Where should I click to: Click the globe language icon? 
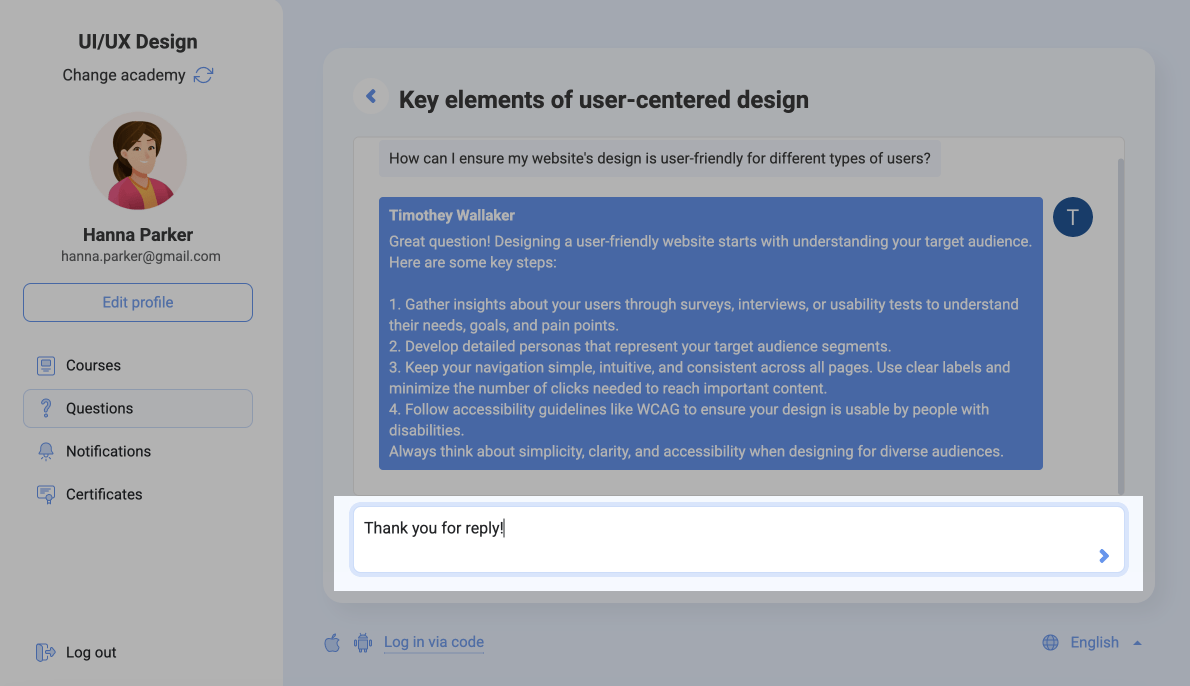click(x=1050, y=643)
